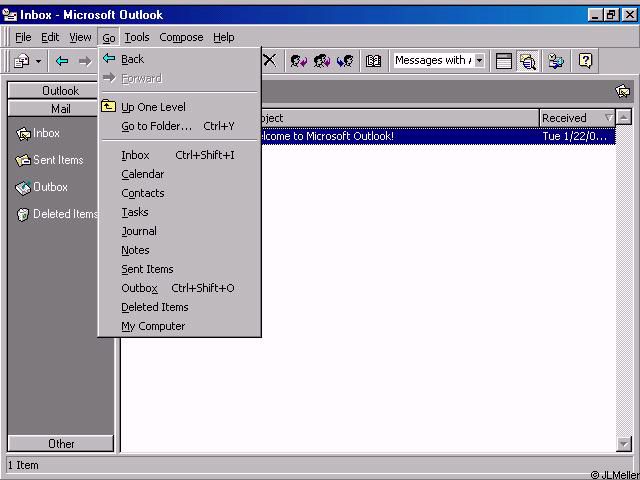Open the Compose menu
This screenshot has height=480, width=640.
pos(181,37)
